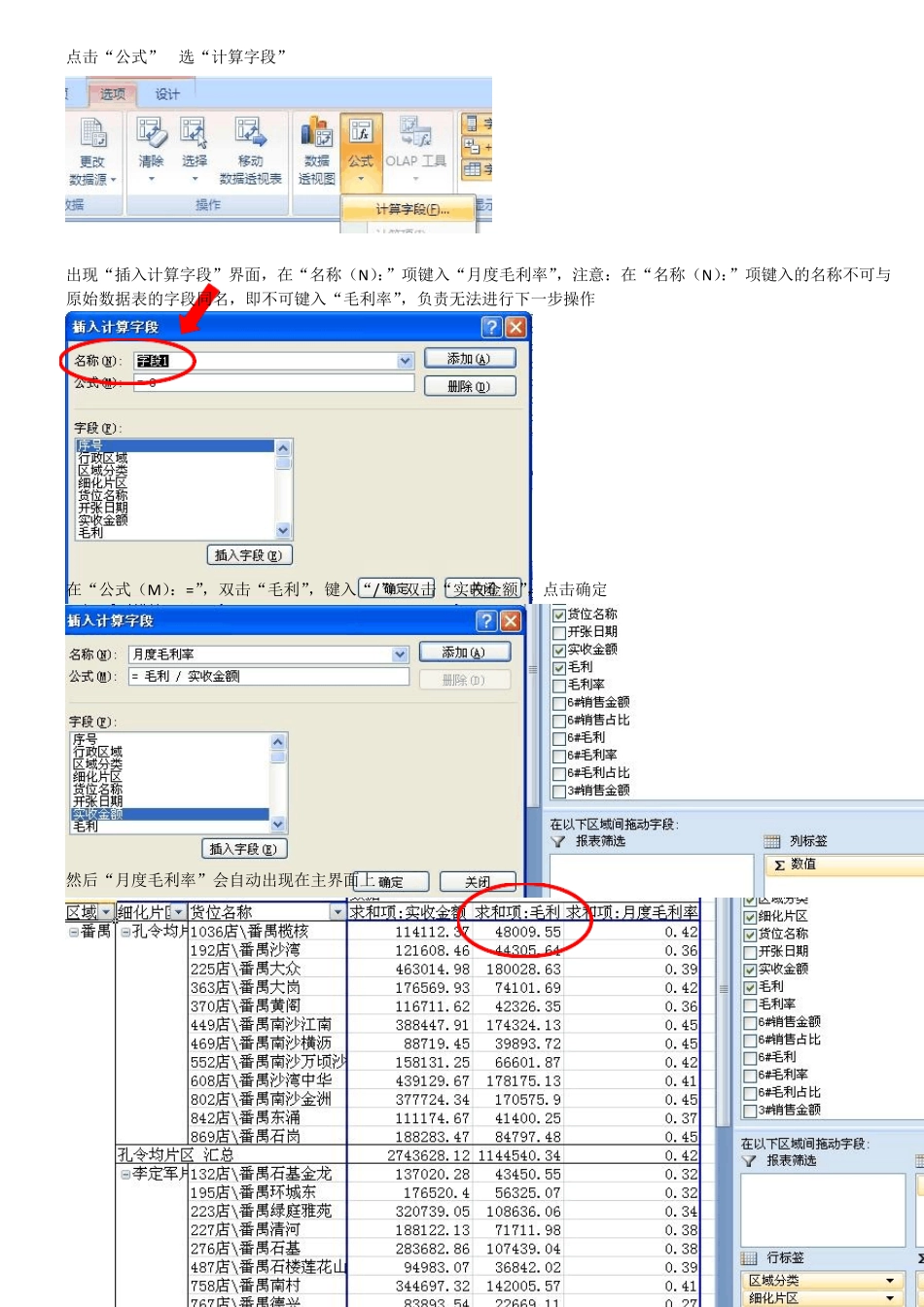The image size is (924, 1307).
Task: Open the 区域 filter dropdown in the pivot header
Action: coord(105,912)
